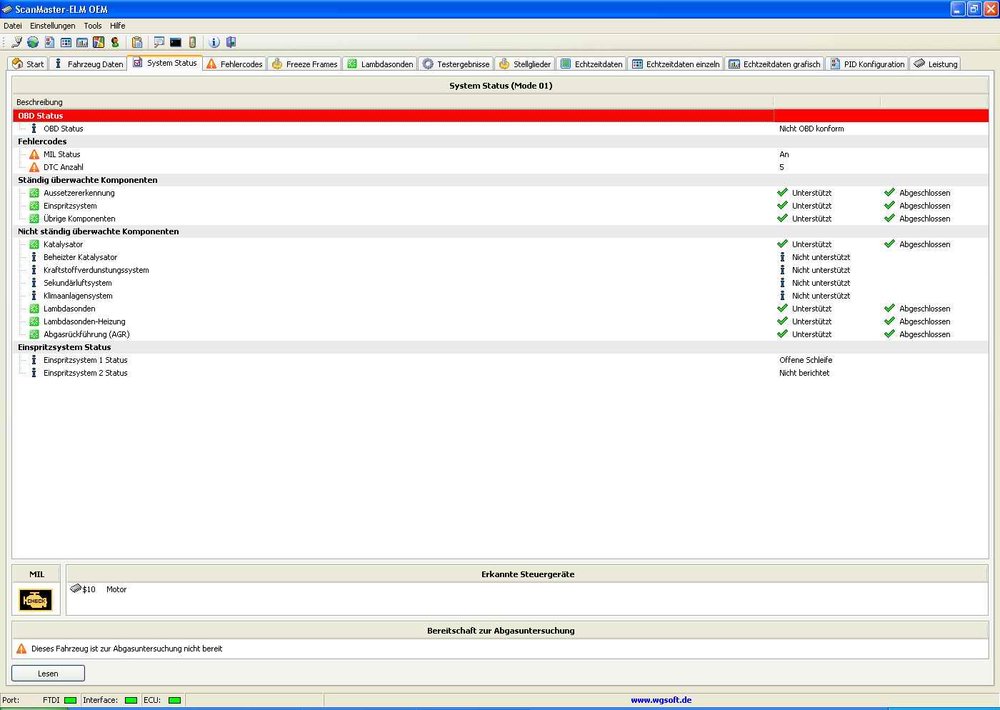This screenshot has width=1000, height=710.
Task: Select the Katalysator tree row
Action: coord(63,244)
